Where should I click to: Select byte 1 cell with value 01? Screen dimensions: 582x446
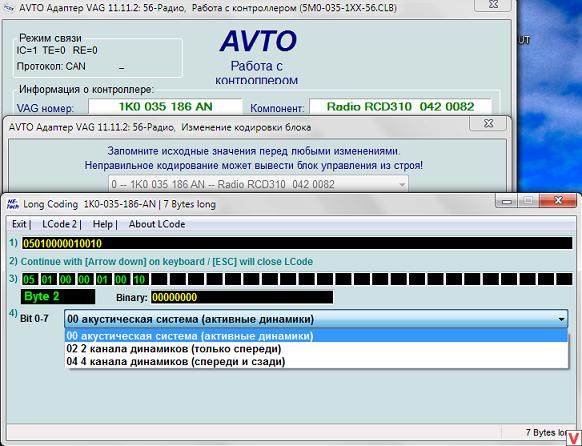(48, 279)
